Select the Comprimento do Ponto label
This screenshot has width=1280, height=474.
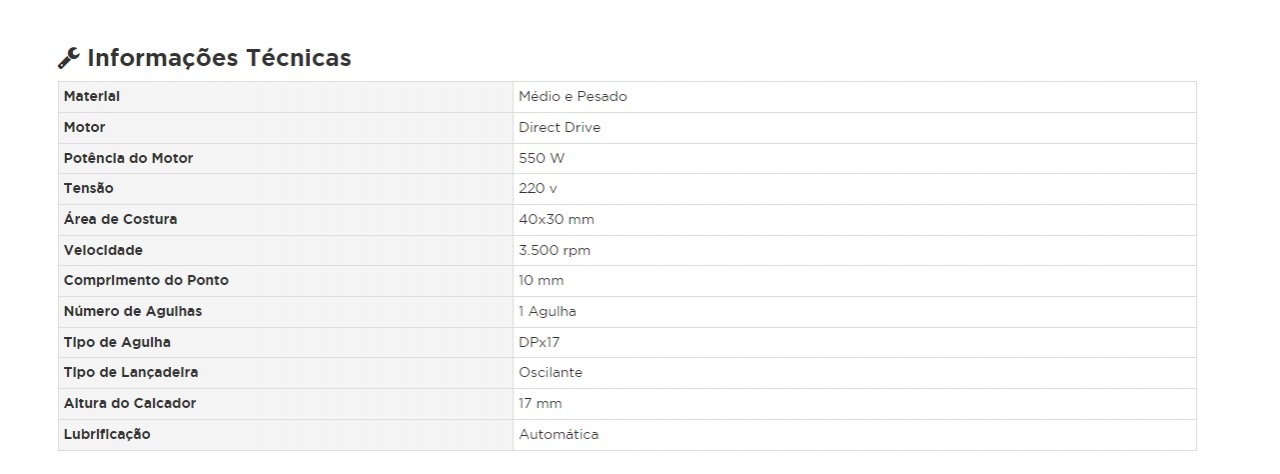(146, 281)
